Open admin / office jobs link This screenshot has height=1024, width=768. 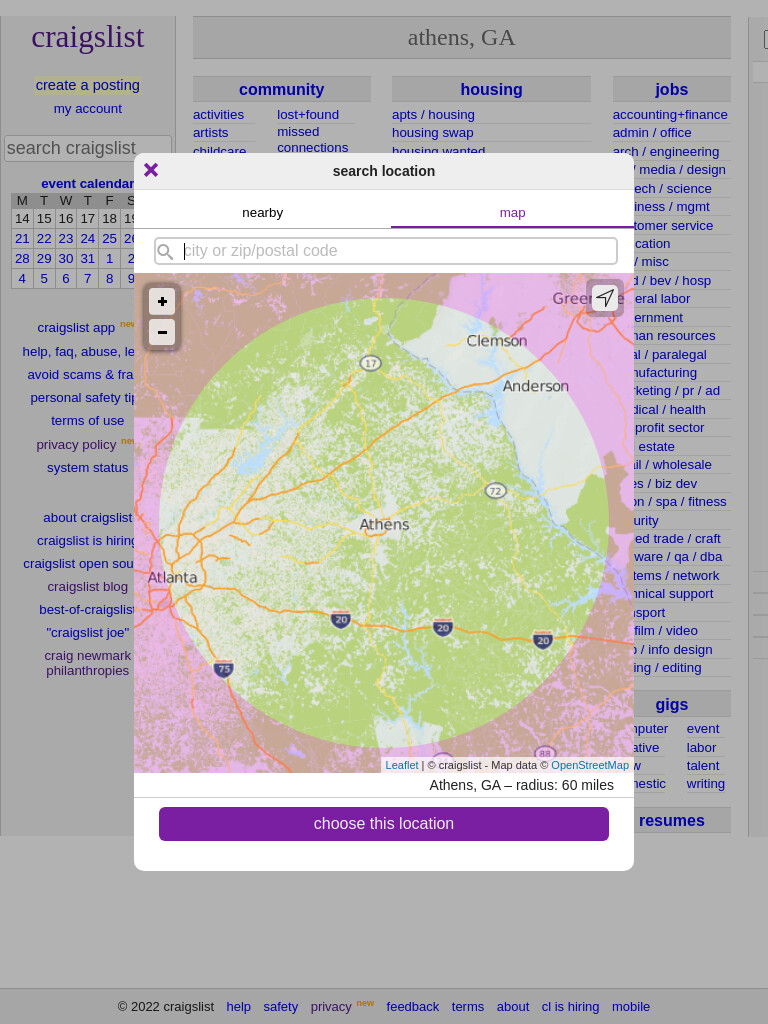click(652, 133)
